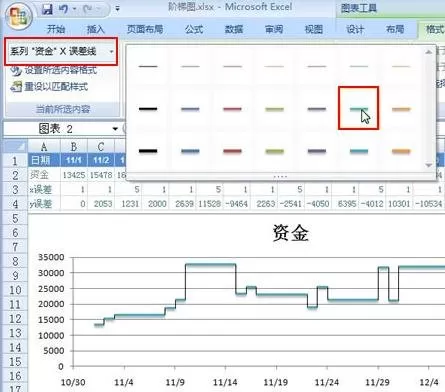Click 重设以匹配样式 button
The image size is (445, 392).
tap(49, 87)
